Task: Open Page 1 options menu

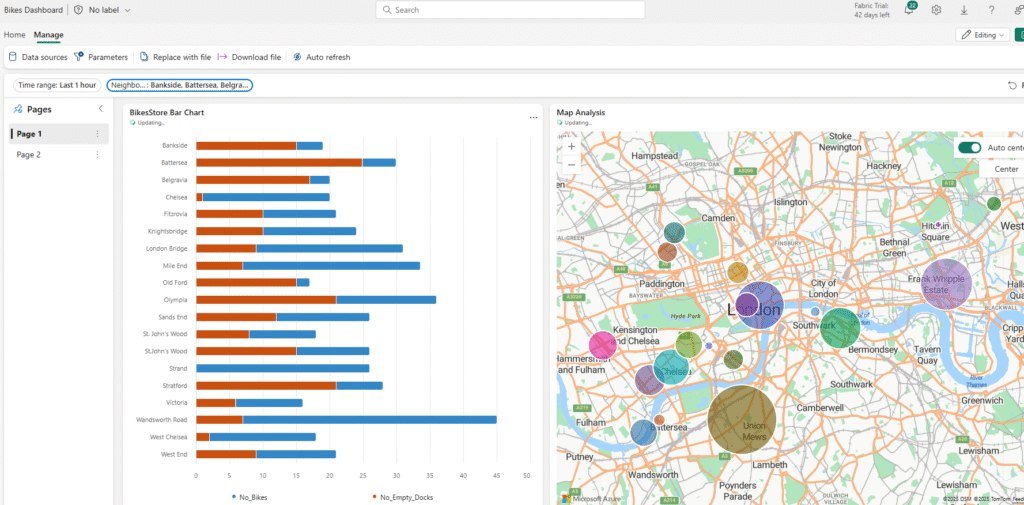Action: coord(97,134)
